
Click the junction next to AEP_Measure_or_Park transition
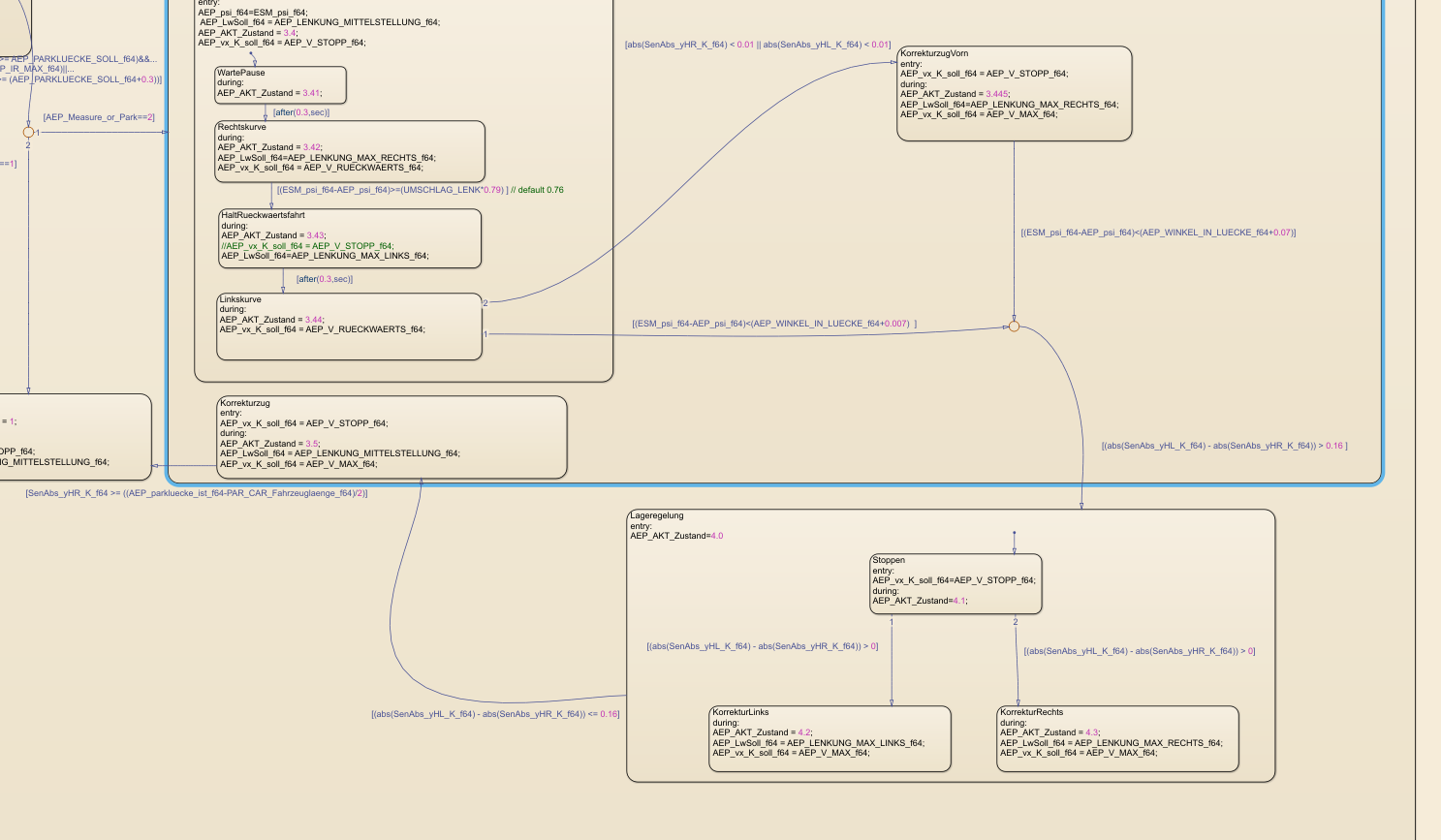click(x=28, y=132)
